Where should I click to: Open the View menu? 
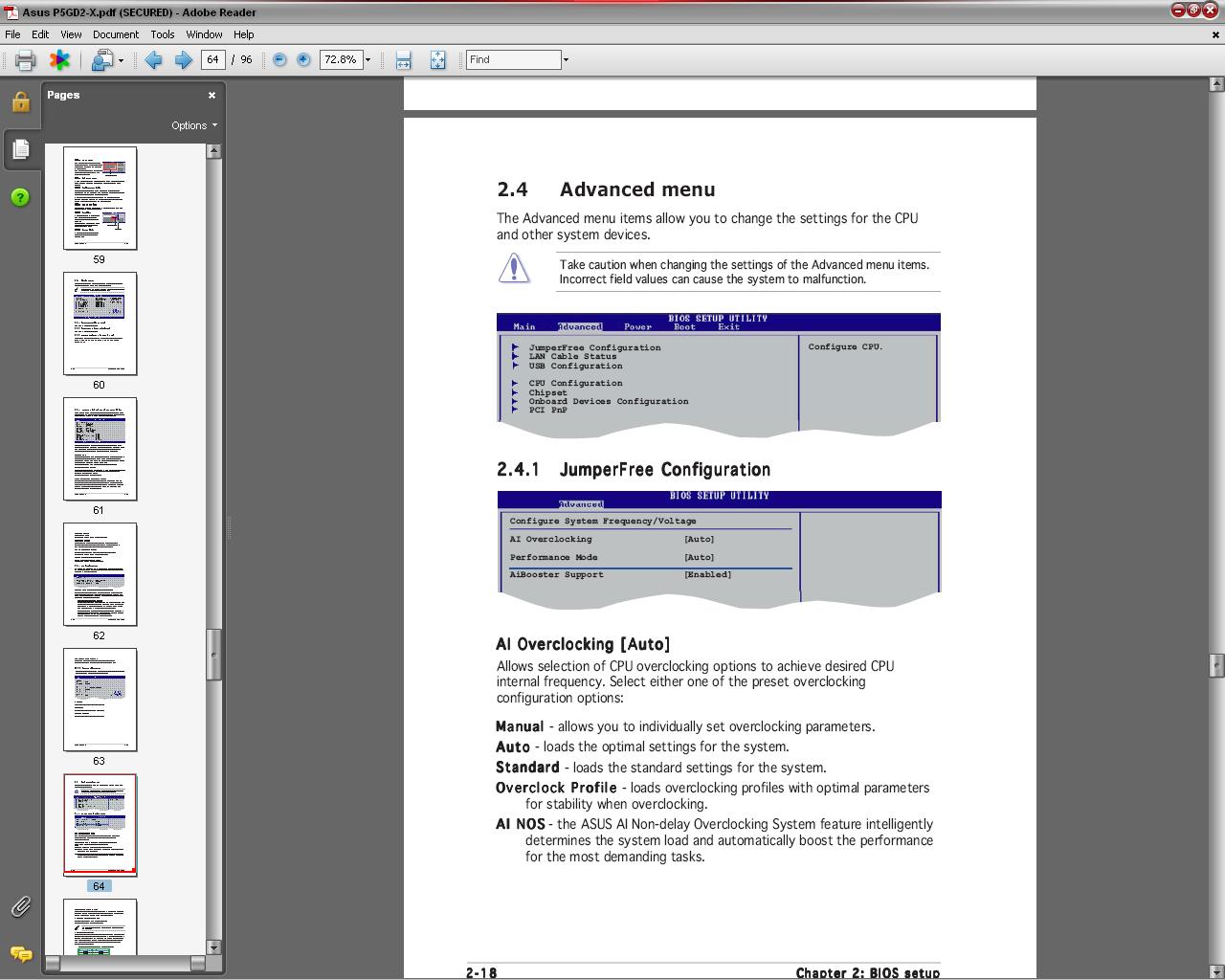[71, 34]
